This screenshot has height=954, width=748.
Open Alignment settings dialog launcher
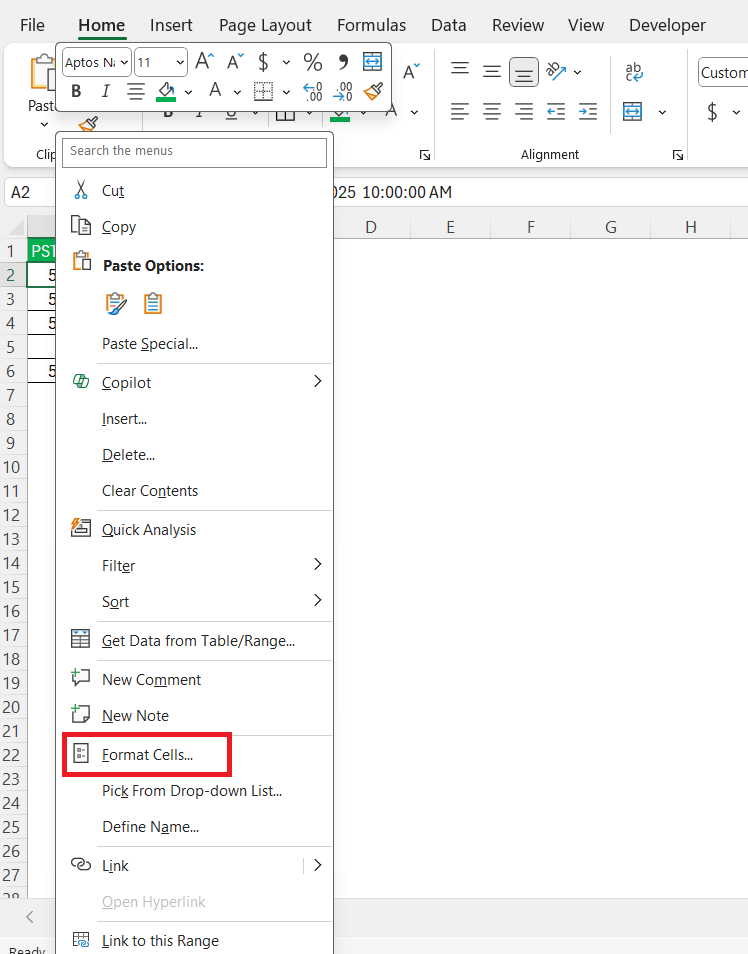tap(677, 155)
